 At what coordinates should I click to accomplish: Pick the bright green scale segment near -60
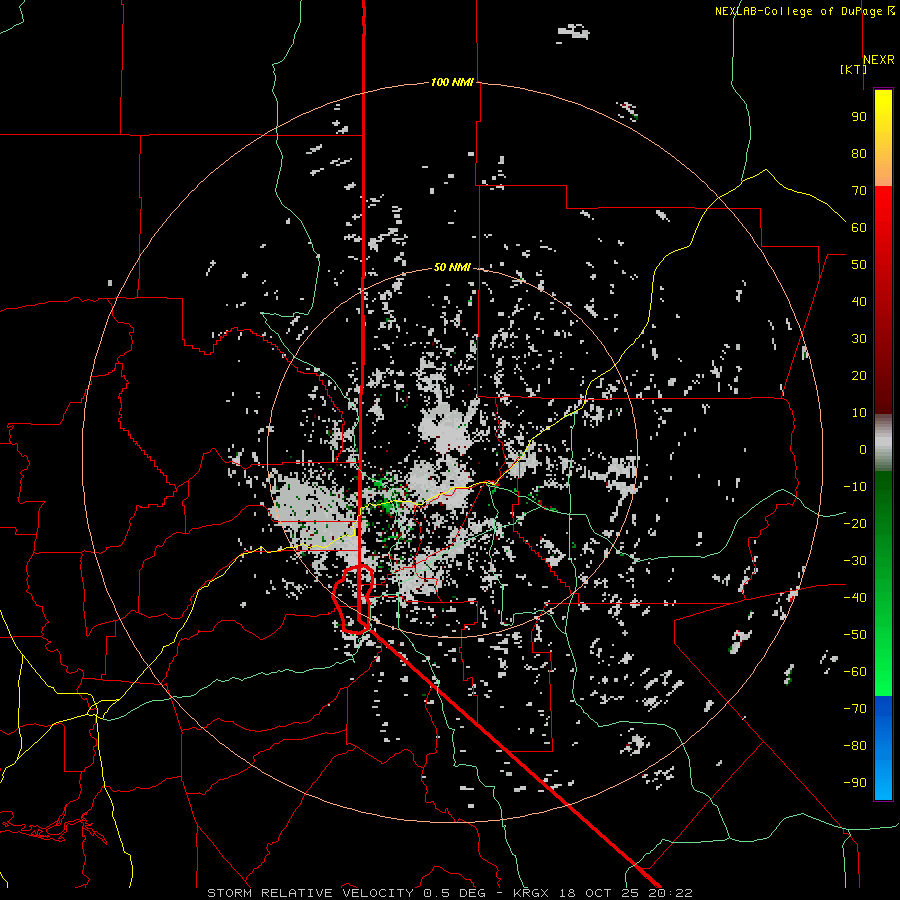pos(883,666)
